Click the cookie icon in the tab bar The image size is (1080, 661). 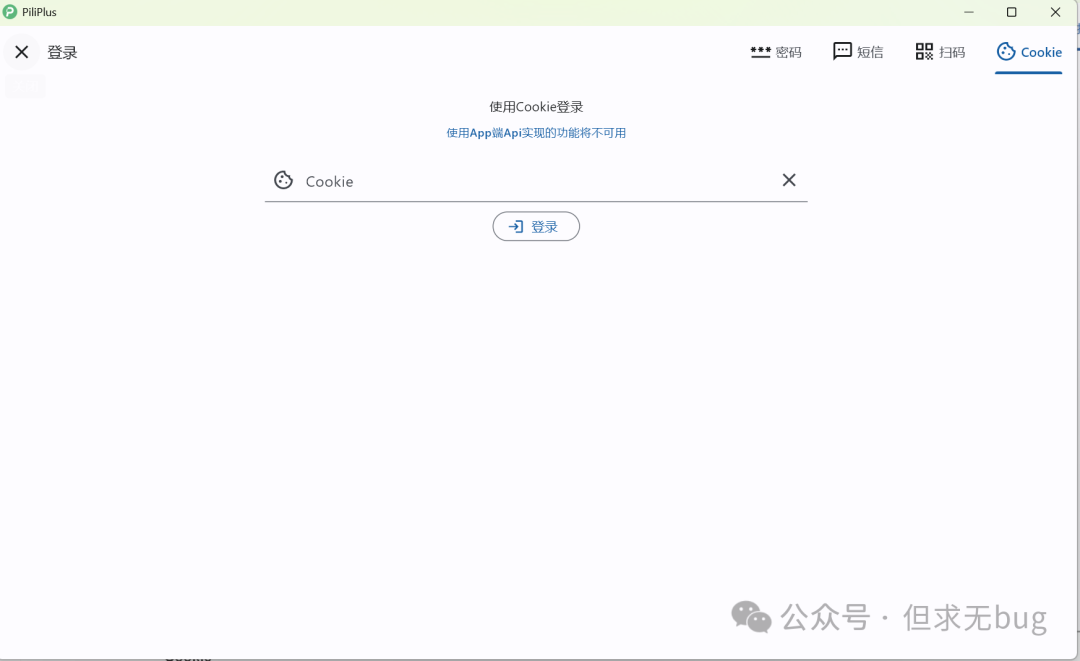point(1006,52)
